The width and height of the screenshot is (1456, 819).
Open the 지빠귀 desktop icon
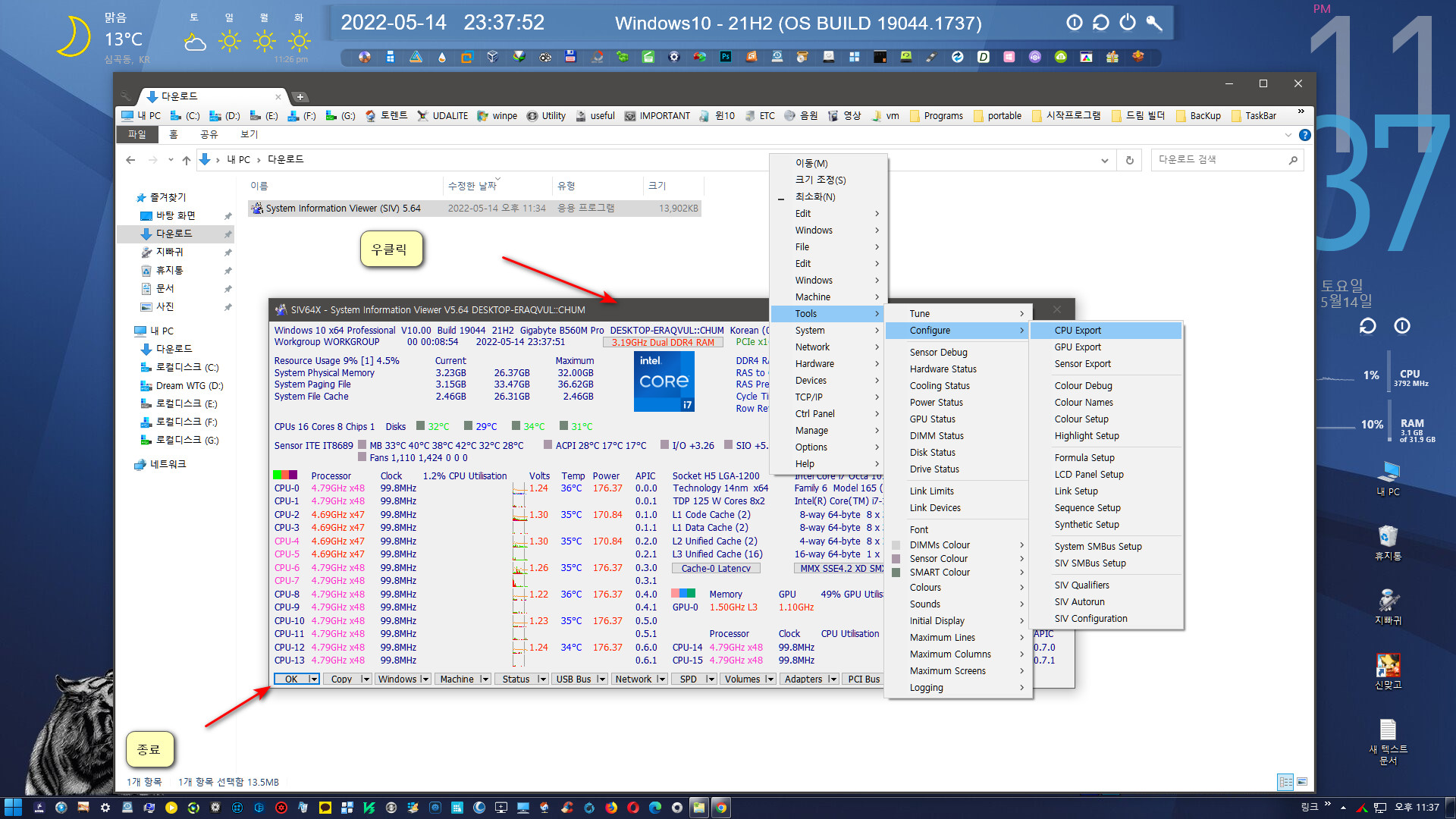(x=1388, y=607)
